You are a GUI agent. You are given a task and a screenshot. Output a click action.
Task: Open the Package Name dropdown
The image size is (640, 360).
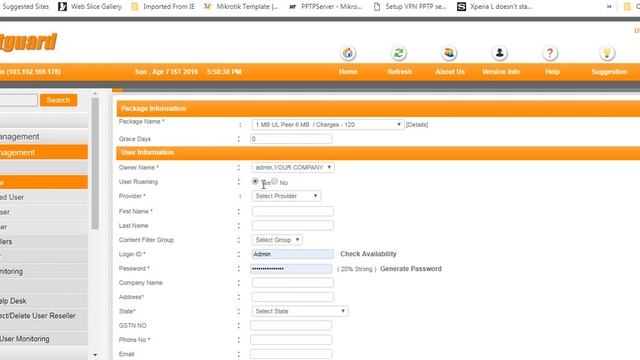tap(328, 124)
